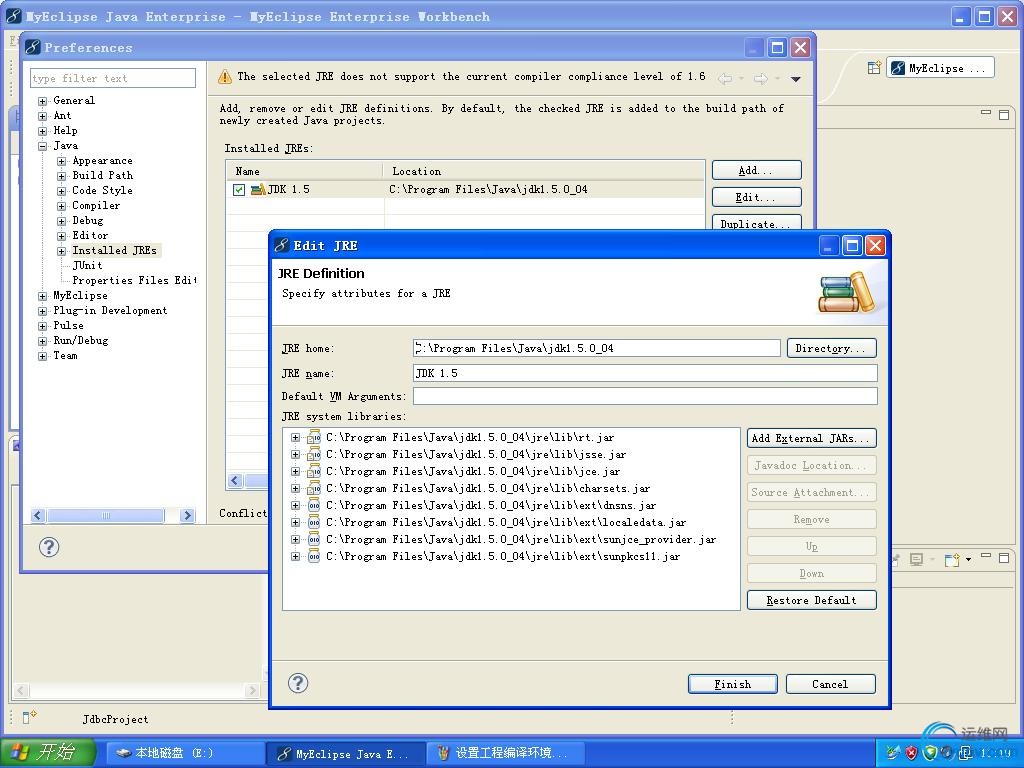The width and height of the screenshot is (1024, 768).
Task: Focus the JRE name field
Action: (645, 373)
